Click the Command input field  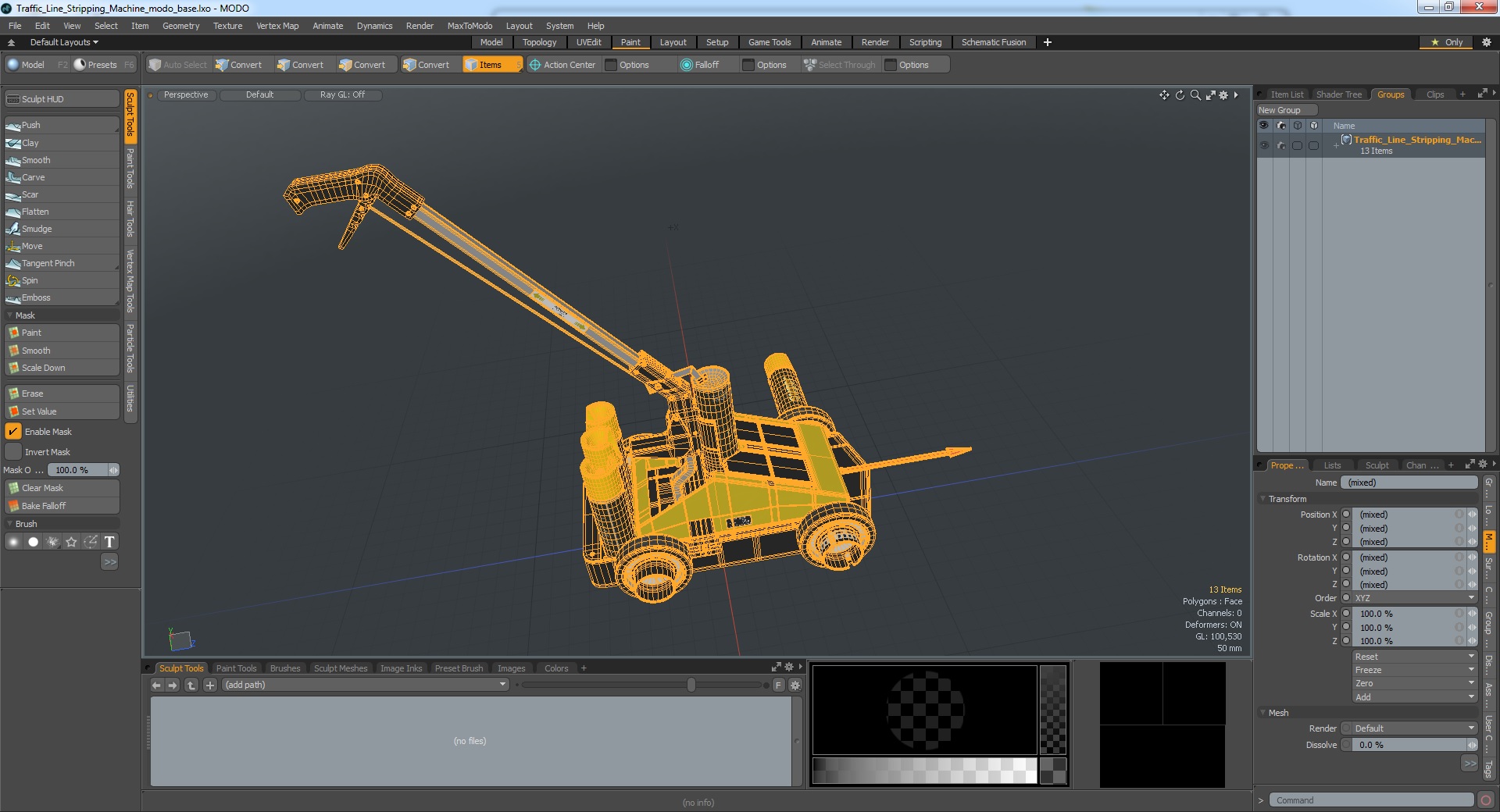(1370, 800)
